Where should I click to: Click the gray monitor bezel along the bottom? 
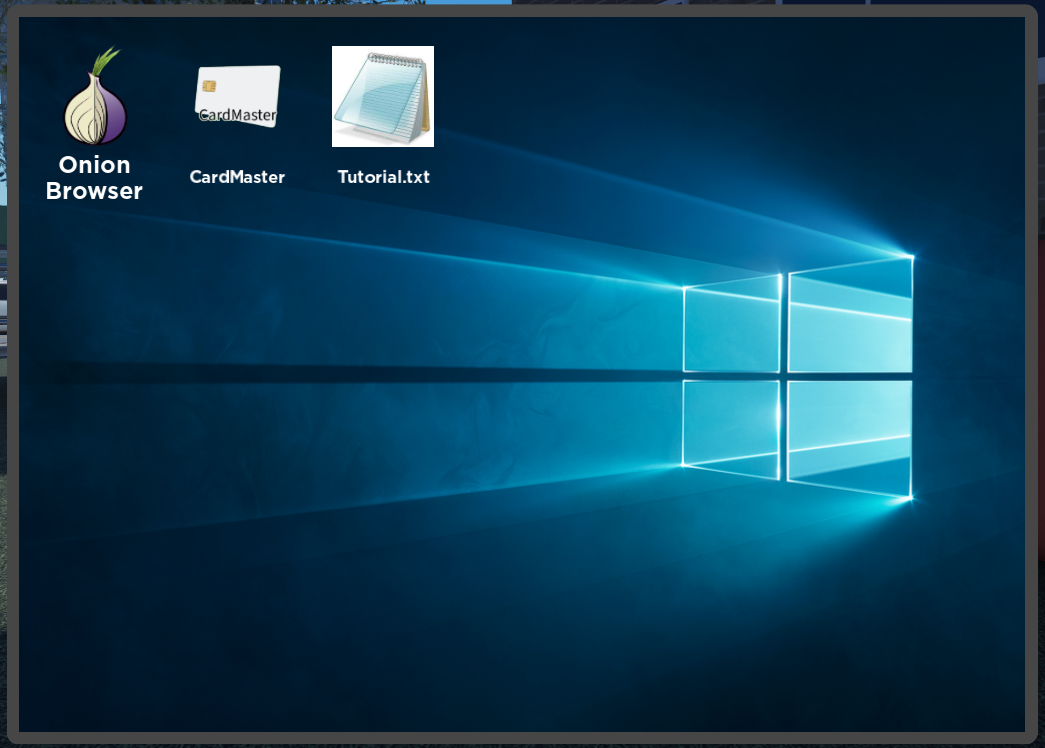click(x=522, y=738)
